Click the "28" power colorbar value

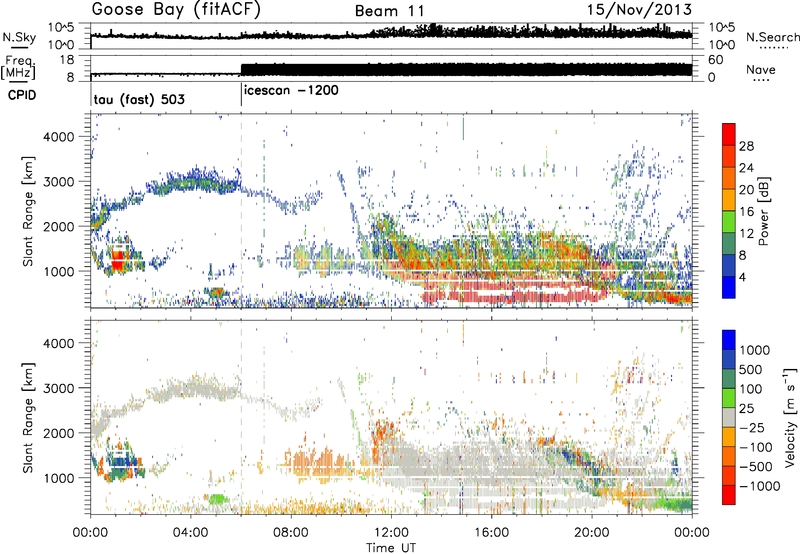click(x=746, y=146)
